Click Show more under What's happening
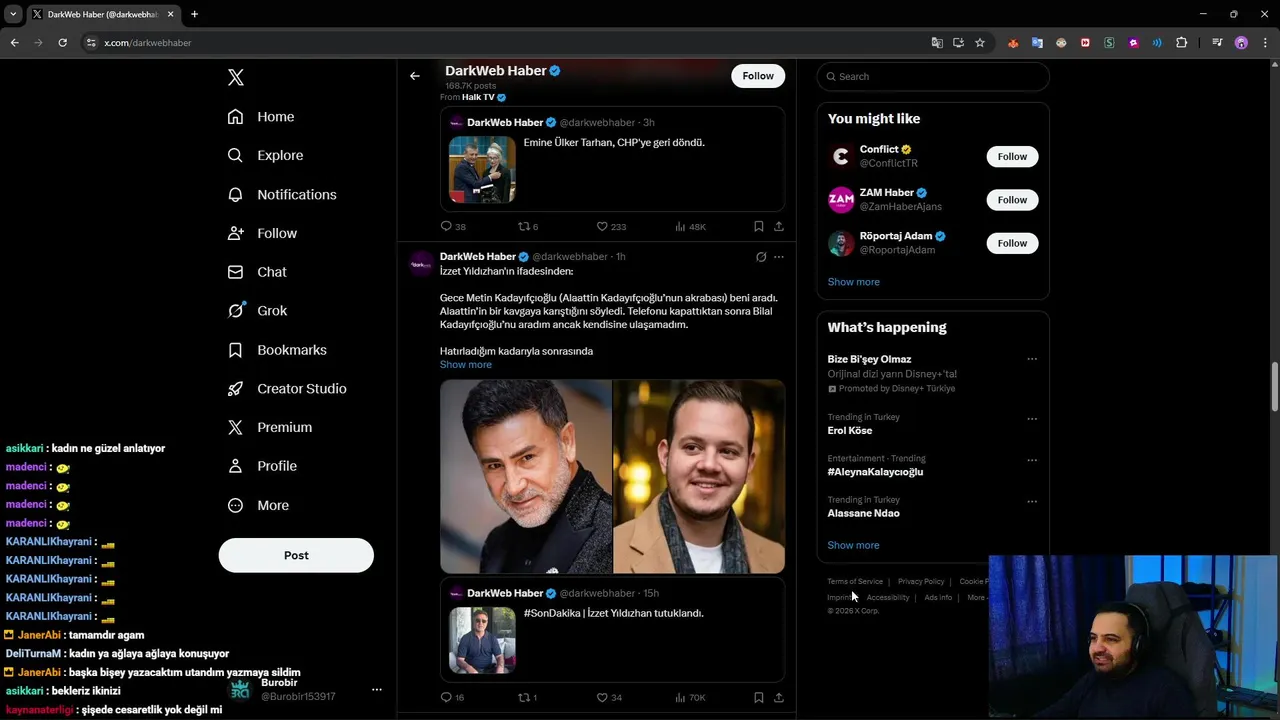The height and width of the screenshot is (720, 1280). 853,545
